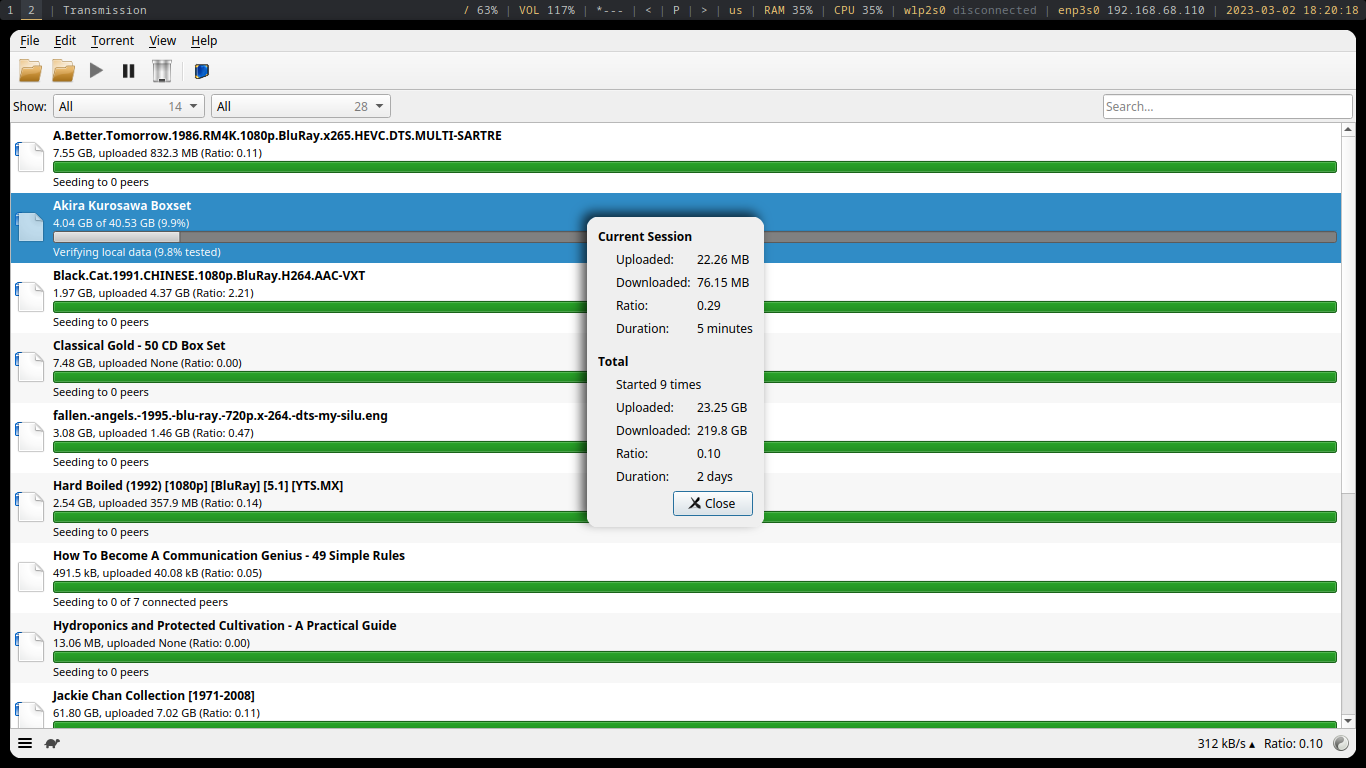The width and height of the screenshot is (1366, 768).
Task: Open the View menu
Action: [163, 41]
